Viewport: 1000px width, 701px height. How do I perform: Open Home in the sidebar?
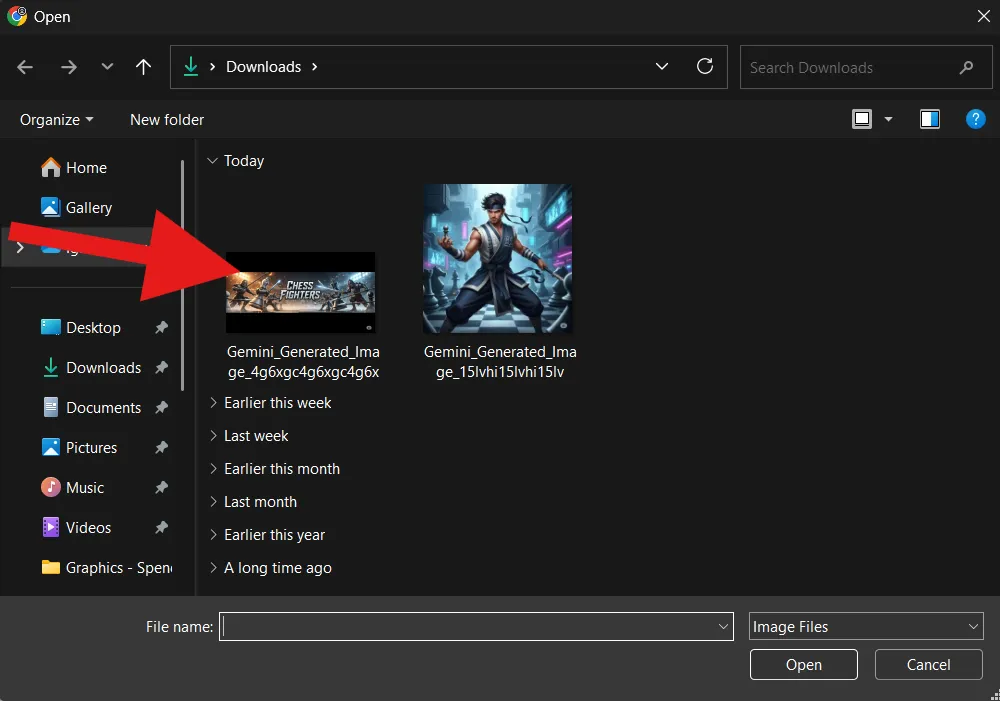pyautogui.click(x=86, y=168)
